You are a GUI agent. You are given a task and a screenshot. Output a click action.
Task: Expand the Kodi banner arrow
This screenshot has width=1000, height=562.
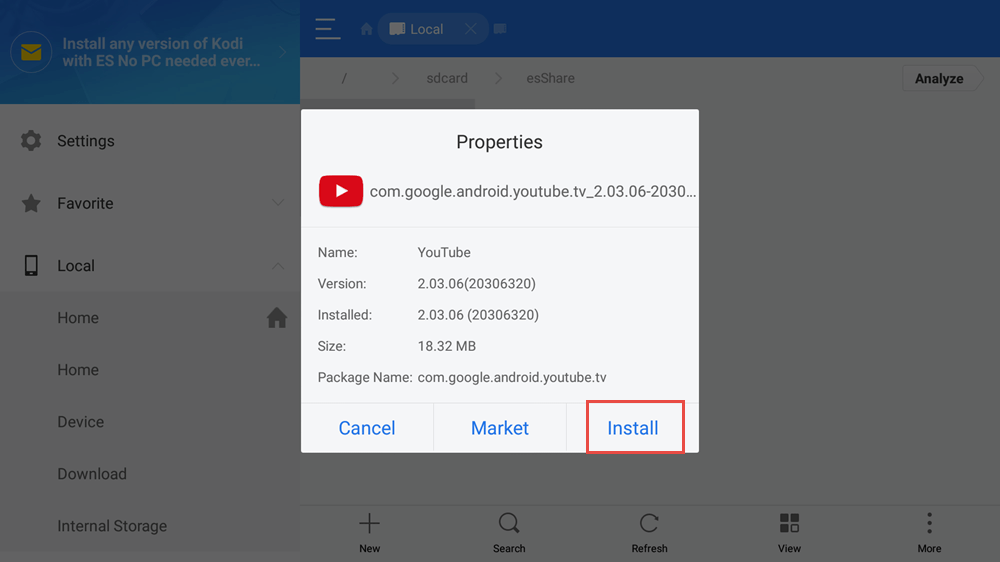click(282, 52)
